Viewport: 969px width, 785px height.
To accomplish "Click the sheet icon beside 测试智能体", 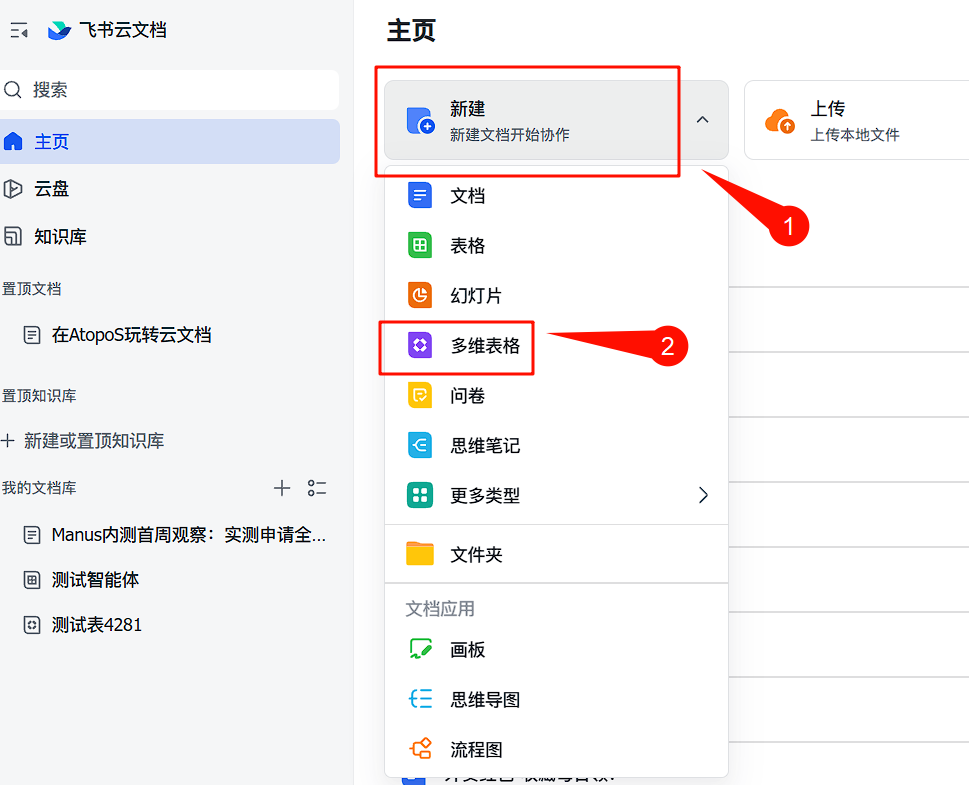I will pyautogui.click(x=32, y=580).
